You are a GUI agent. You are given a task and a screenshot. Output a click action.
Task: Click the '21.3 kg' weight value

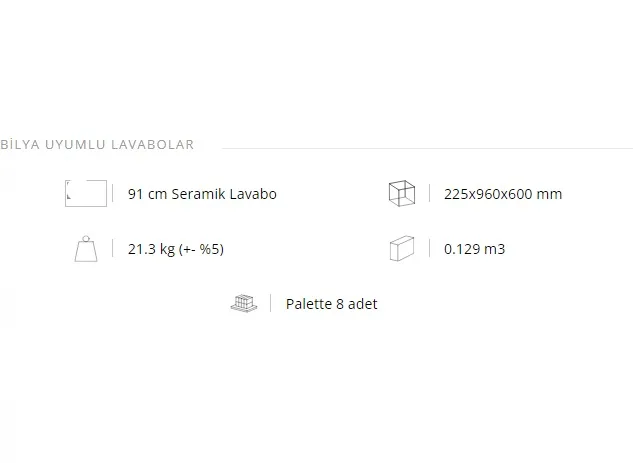point(151,249)
